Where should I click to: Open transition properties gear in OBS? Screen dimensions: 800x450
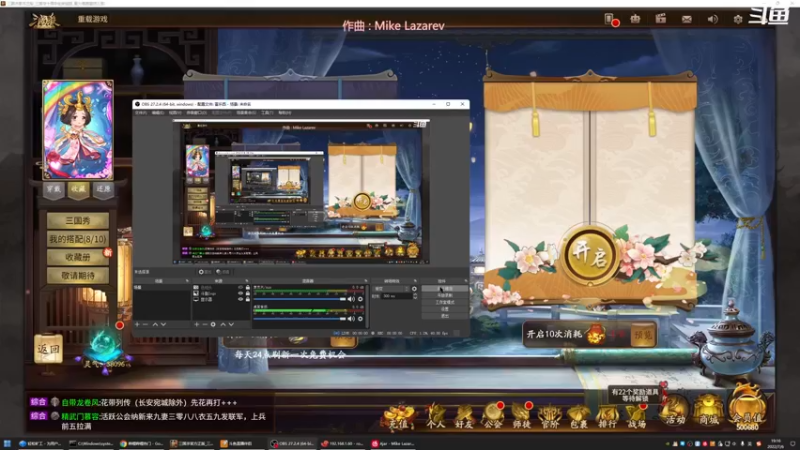click(x=414, y=288)
